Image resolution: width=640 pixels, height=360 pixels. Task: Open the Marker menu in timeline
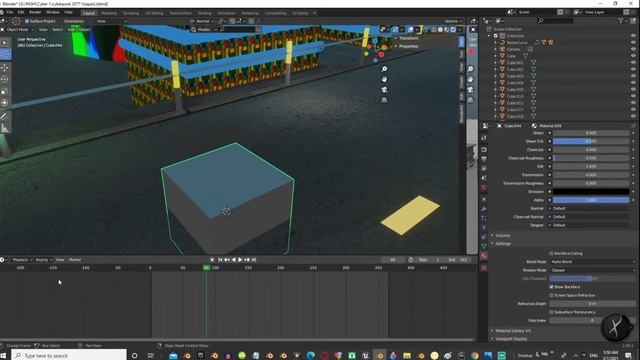click(75, 260)
